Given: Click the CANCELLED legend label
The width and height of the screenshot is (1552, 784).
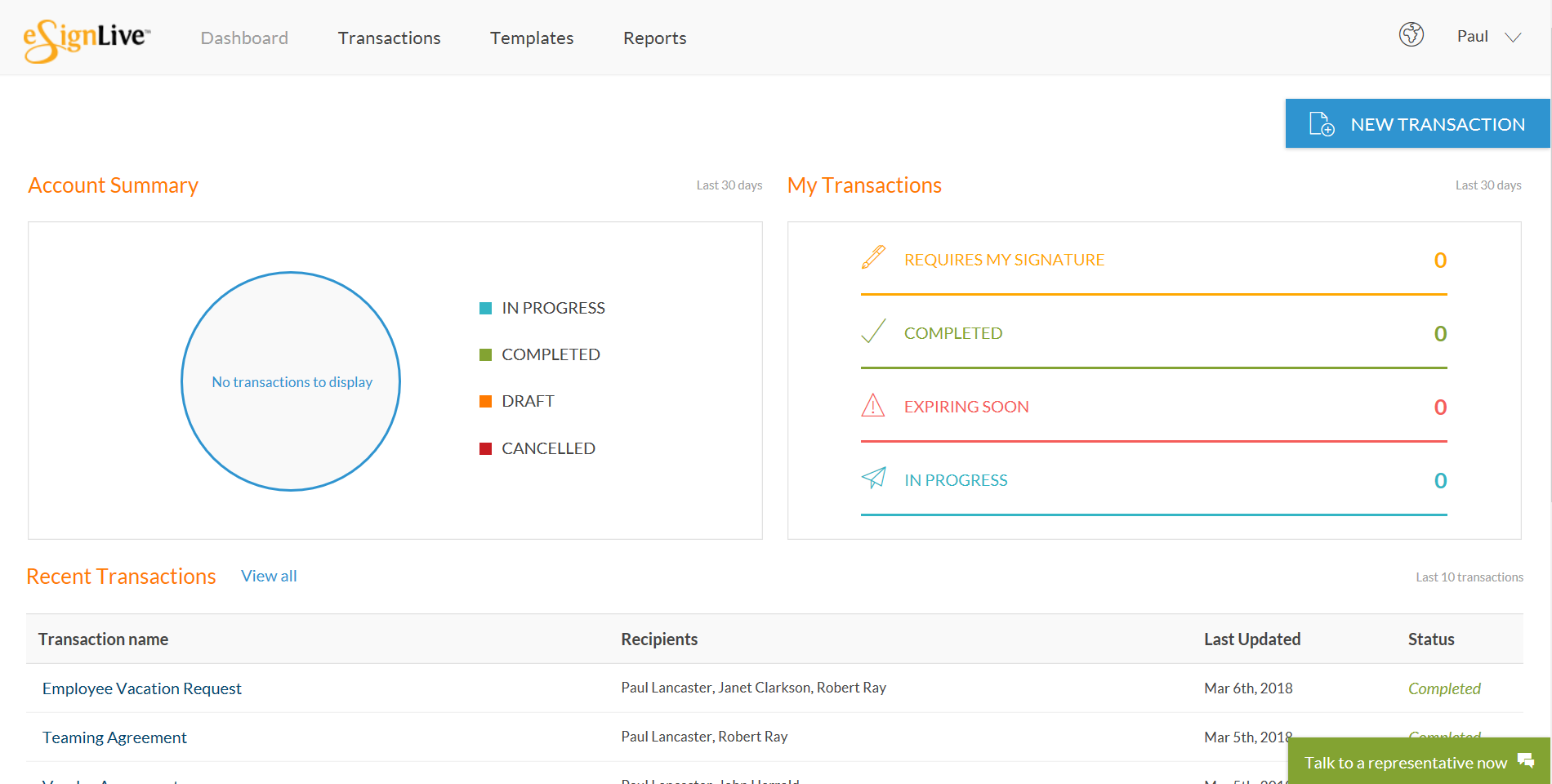Looking at the screenshot, I should 548,448.
